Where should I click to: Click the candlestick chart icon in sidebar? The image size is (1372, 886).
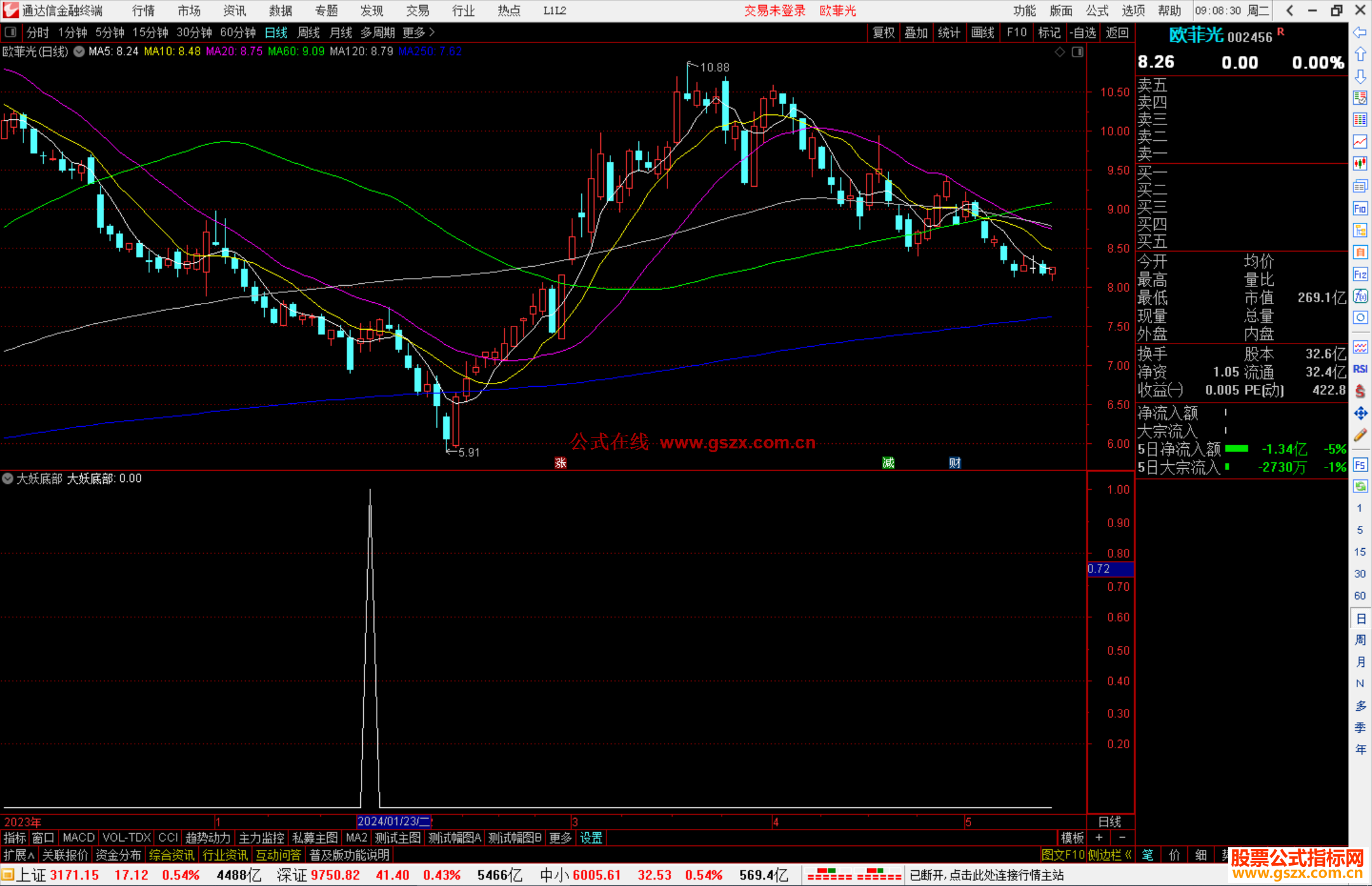tap(1360, 164)
